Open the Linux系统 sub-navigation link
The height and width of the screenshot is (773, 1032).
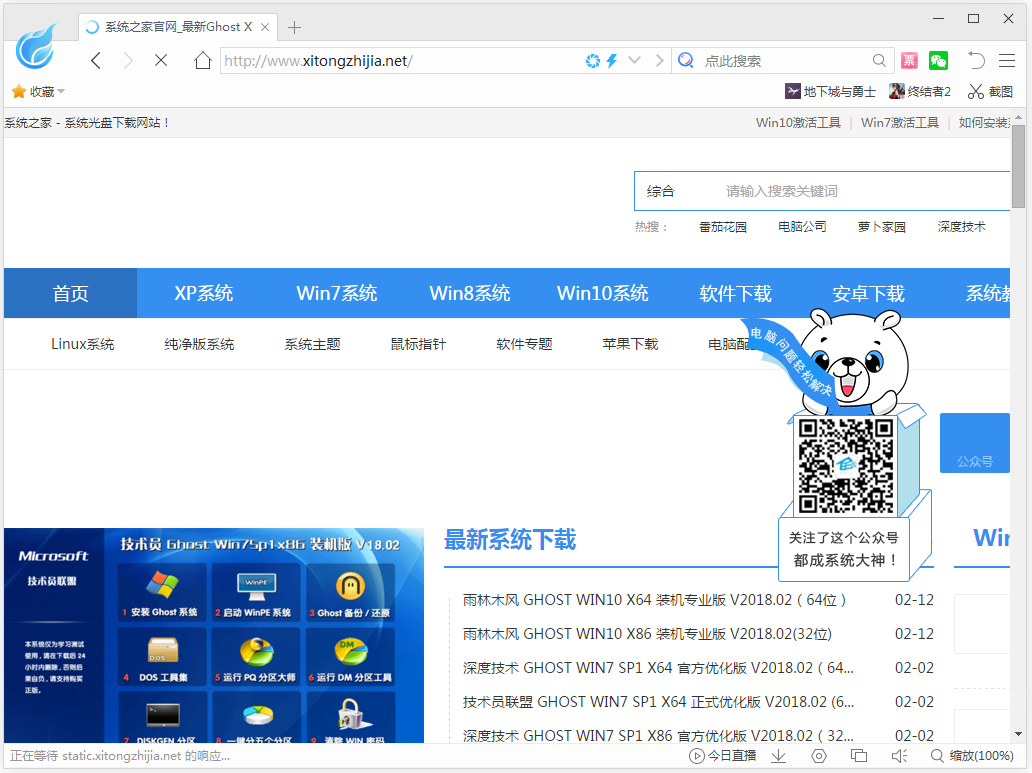coord(83,344)
